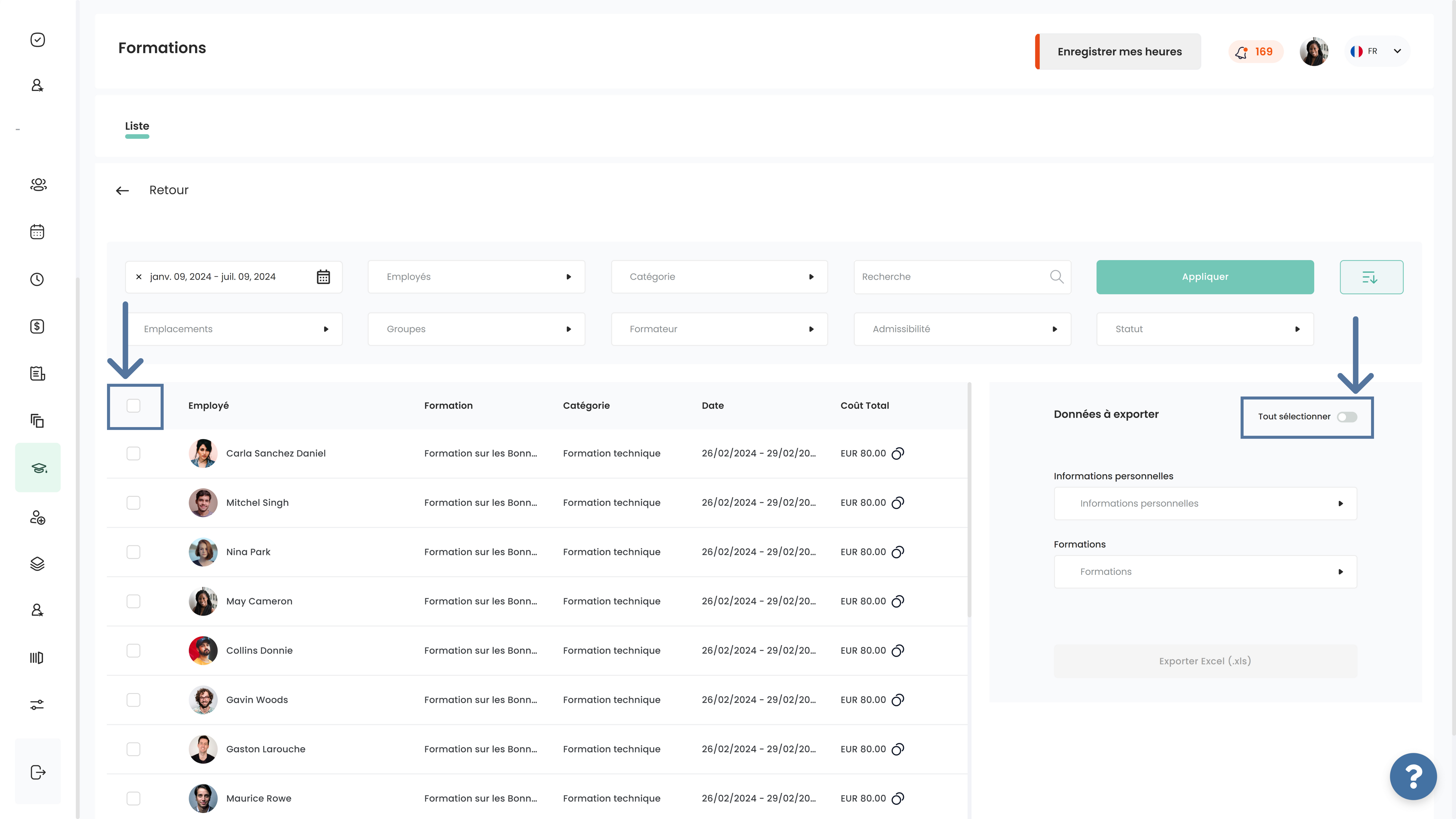This screenshot has height=819, width=1456.
Task: Open the dollar payroll sidebar icon
Action: 37,326
